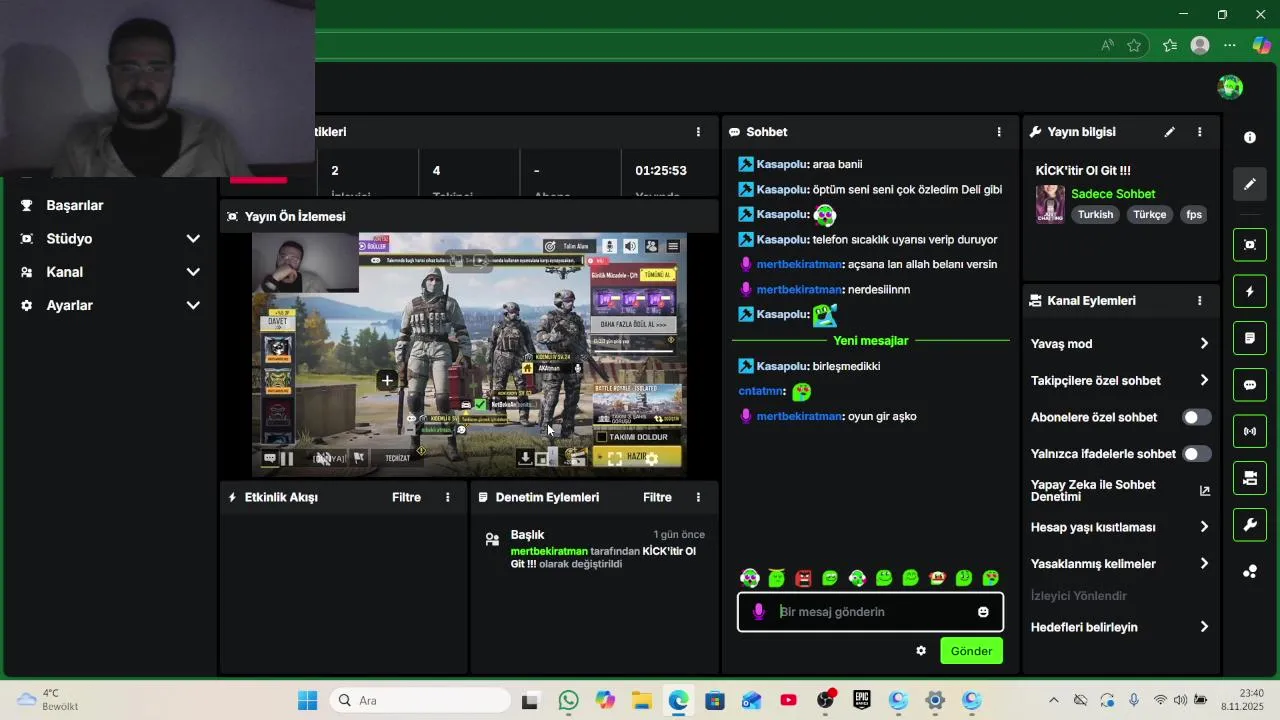
Task: Open the Windows Start menu
Action: point(307,700)
